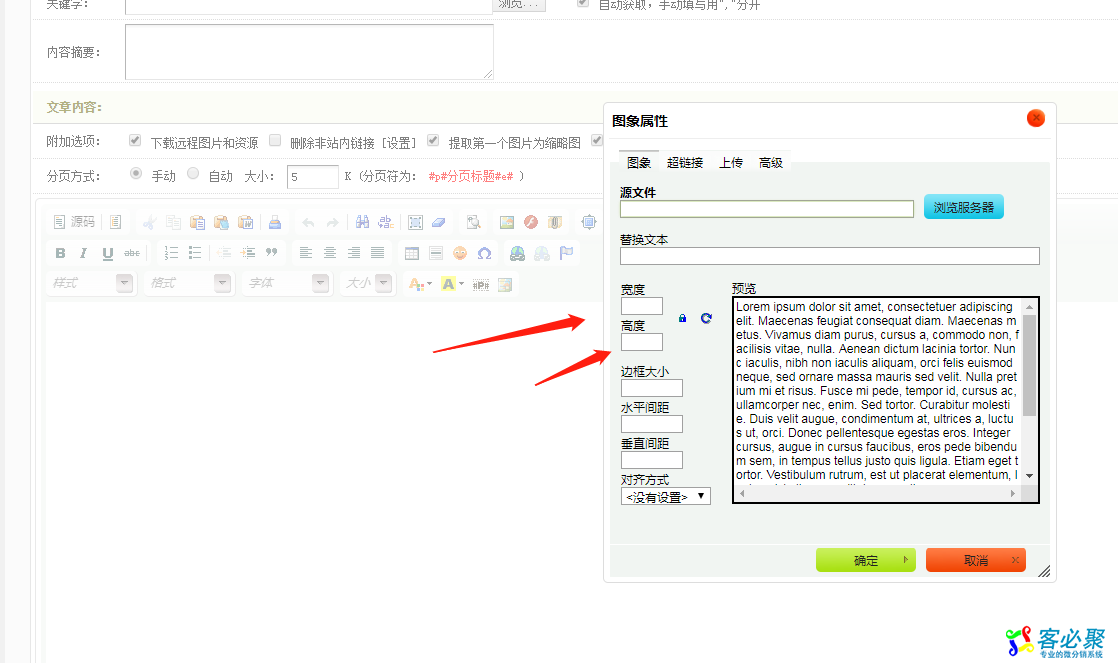This screenshot has width=1118, height=663.
Task: Click the reset image size icon
Action: tap(706, 318)
